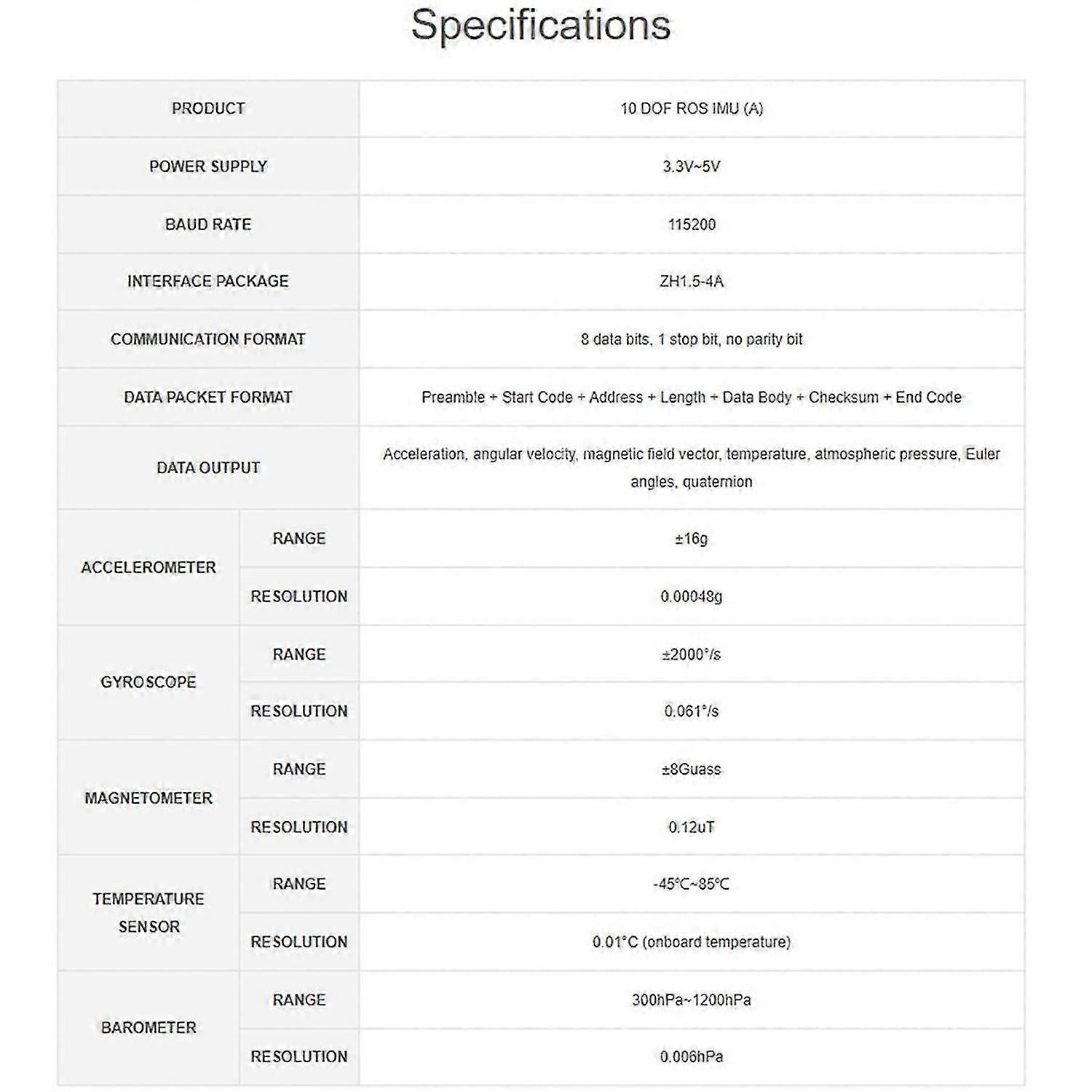This screenshot has width=1092, height=1092.
Task: Click the Specifications heading
Action: pos(540,25)
